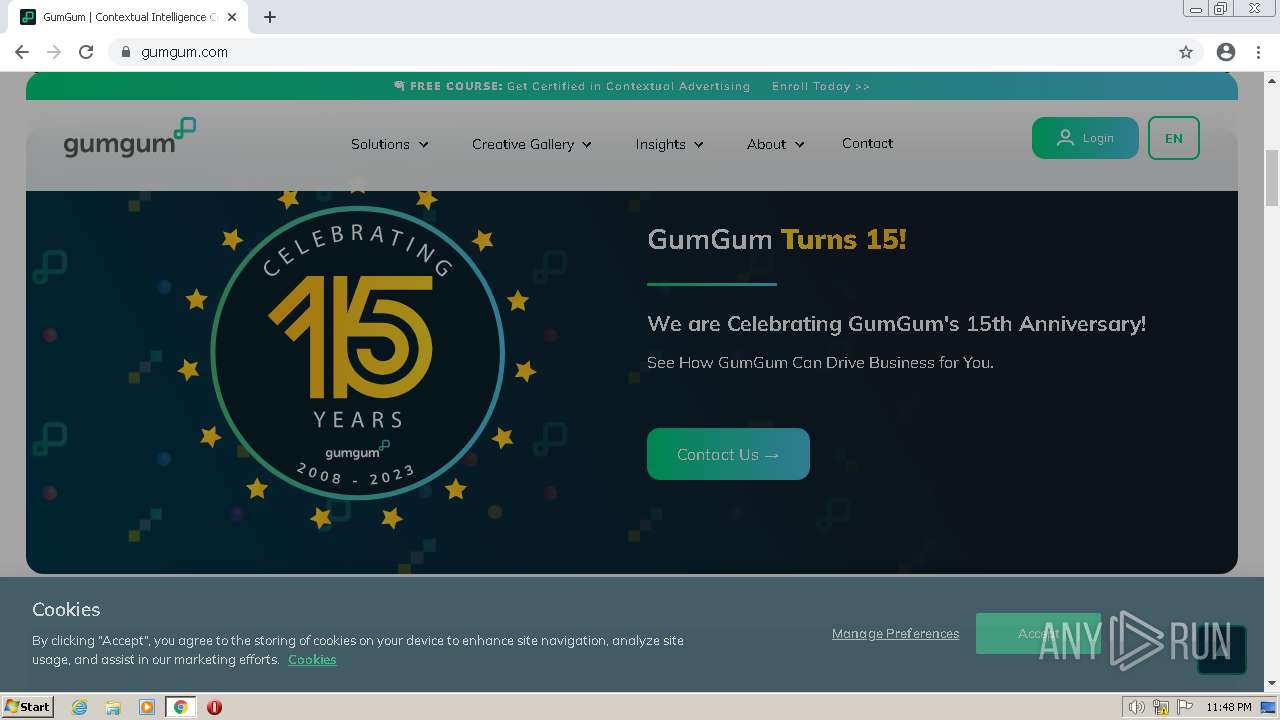This screenshot has width=1280, height=720.
Task: Open a new tab with plus button
Action: pos(270,17)
